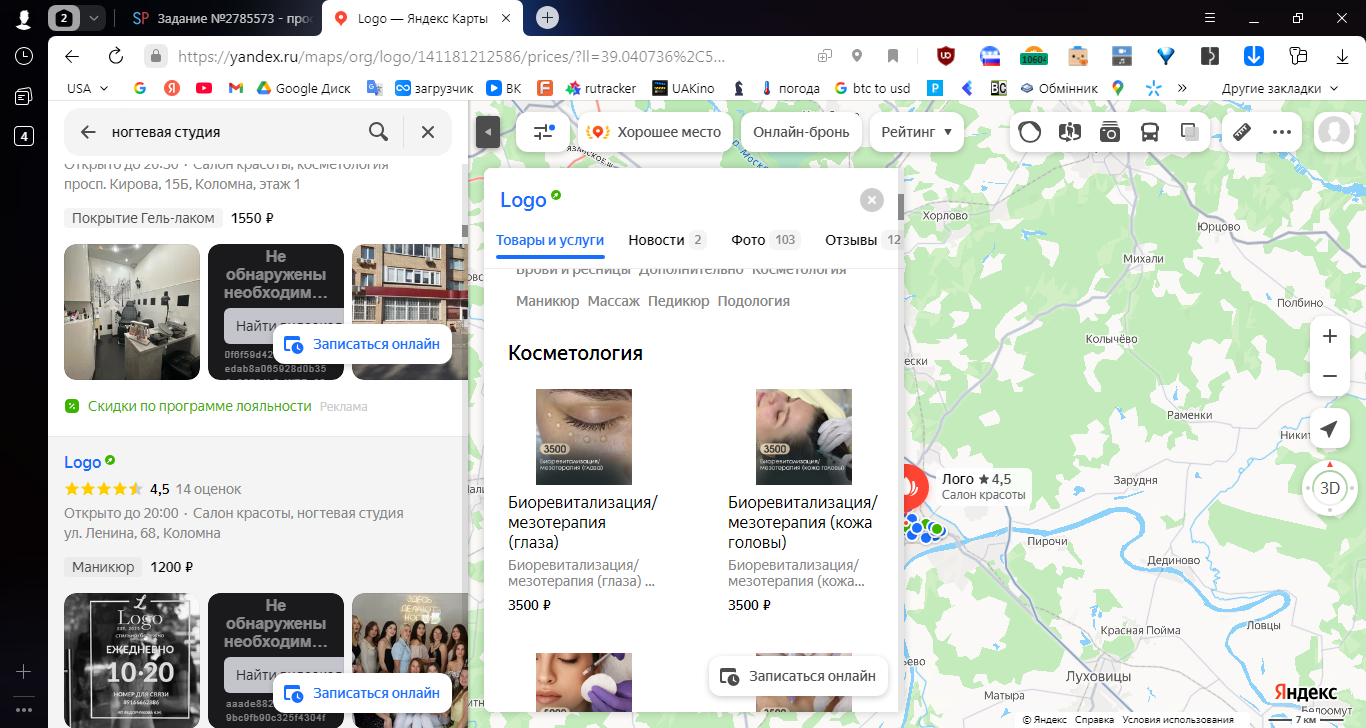Click Покрытие Гель-лаком service tag
The width and height of the screenshot is (1366, 728).
[144, 218]
